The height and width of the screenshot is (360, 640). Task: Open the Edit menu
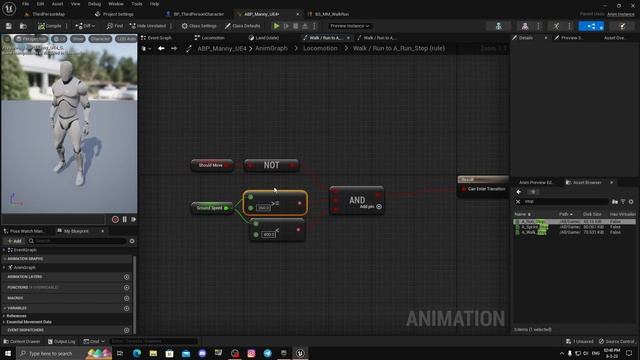[x=40, y=4]
